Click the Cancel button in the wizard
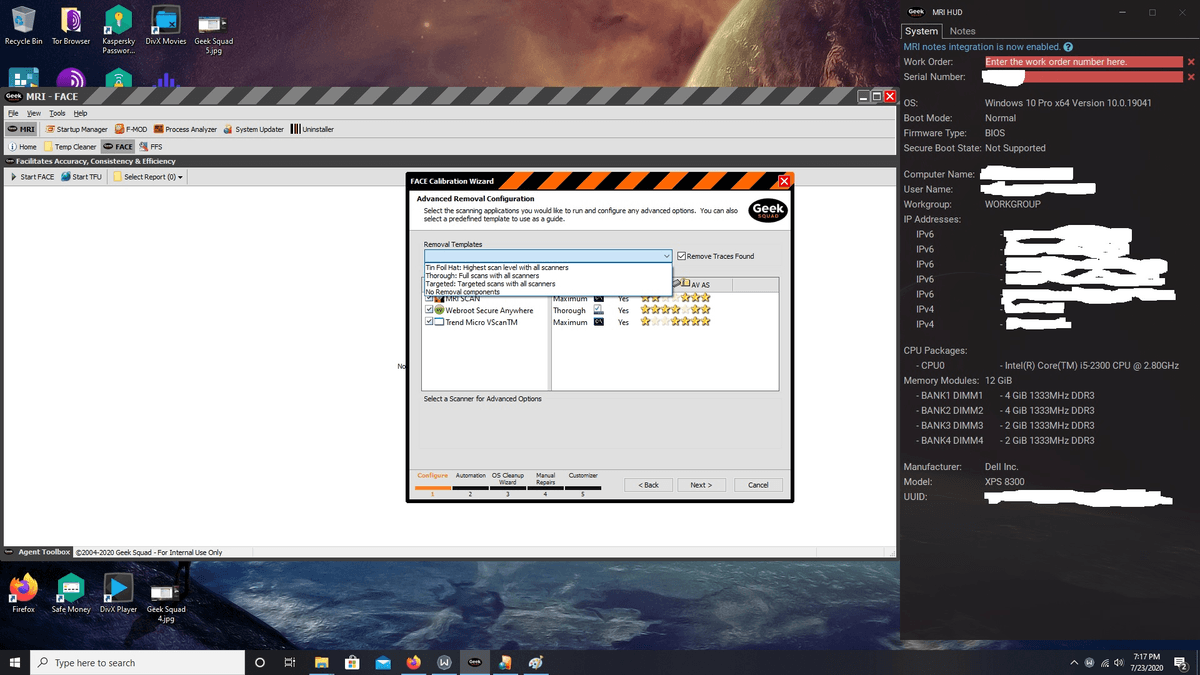 pos(758,485)
